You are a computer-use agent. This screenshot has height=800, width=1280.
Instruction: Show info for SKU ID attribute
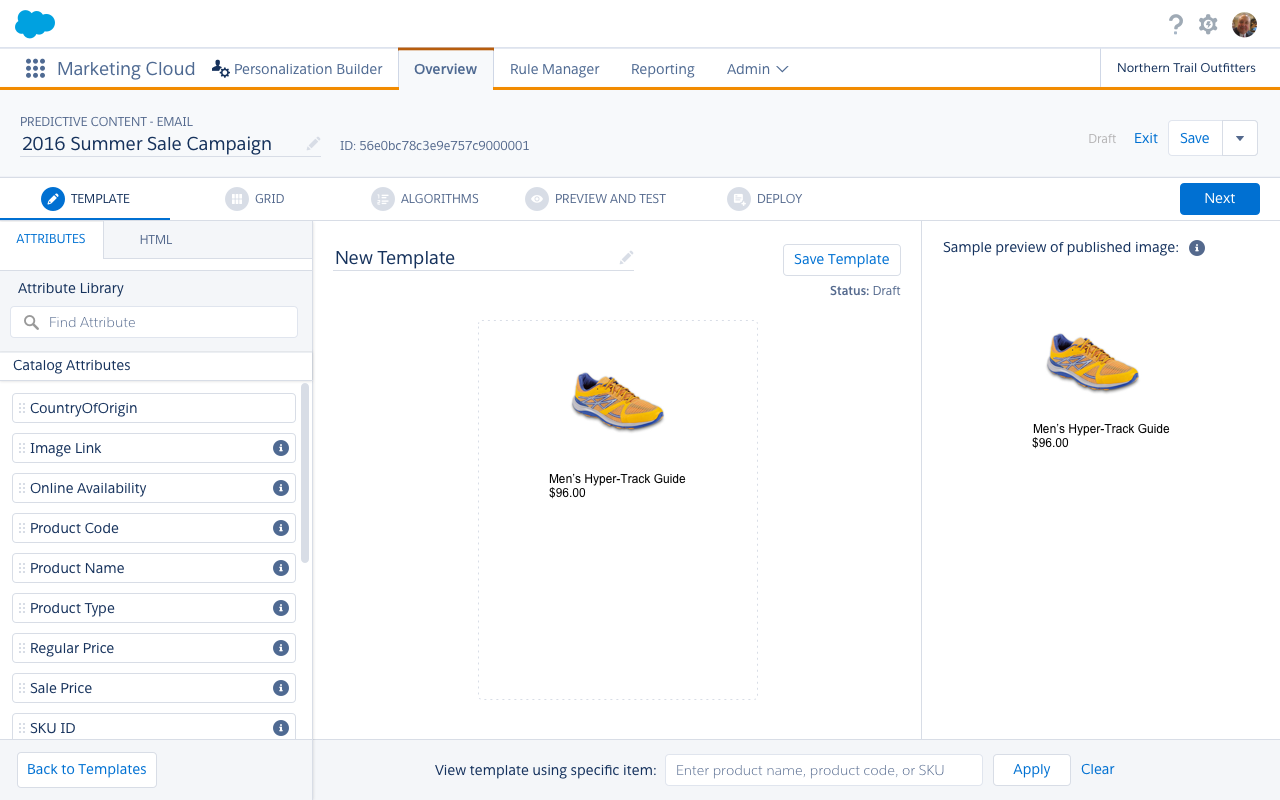281,728
